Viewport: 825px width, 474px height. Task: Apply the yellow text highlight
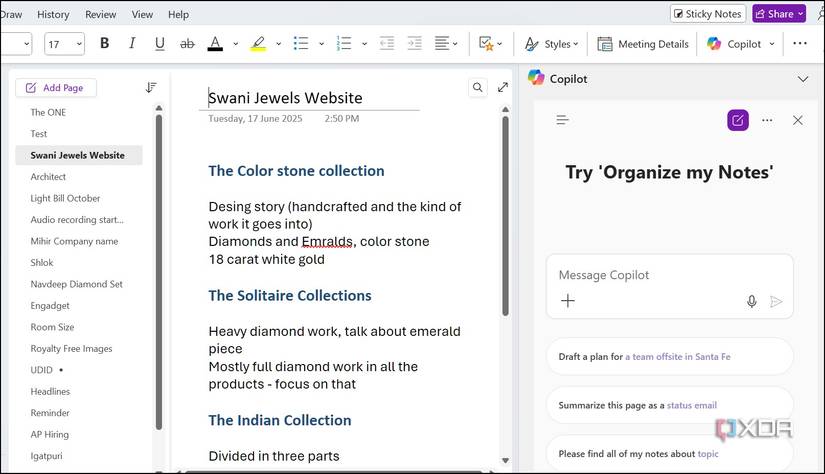[x=258, y=44]
